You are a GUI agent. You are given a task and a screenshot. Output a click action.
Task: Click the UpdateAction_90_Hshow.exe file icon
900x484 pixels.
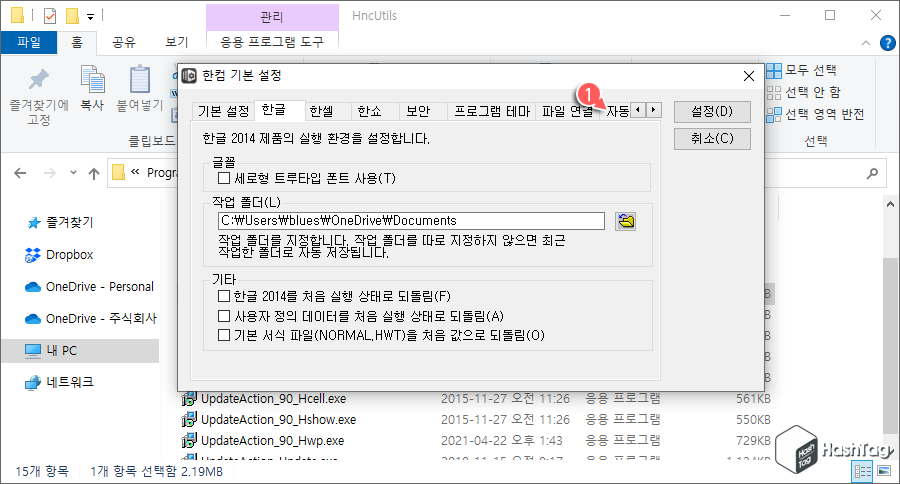coord(189,420)
